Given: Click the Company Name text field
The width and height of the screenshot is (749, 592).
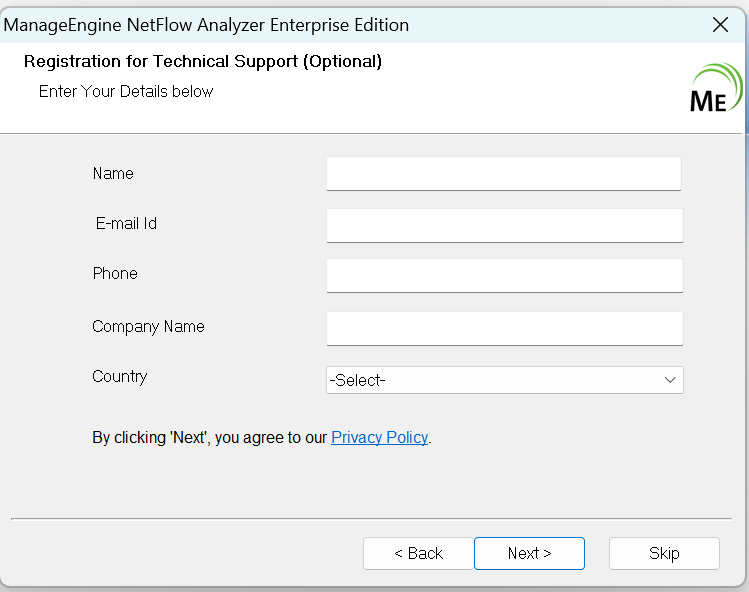Looking at the screenshot, I should [504, 329].
